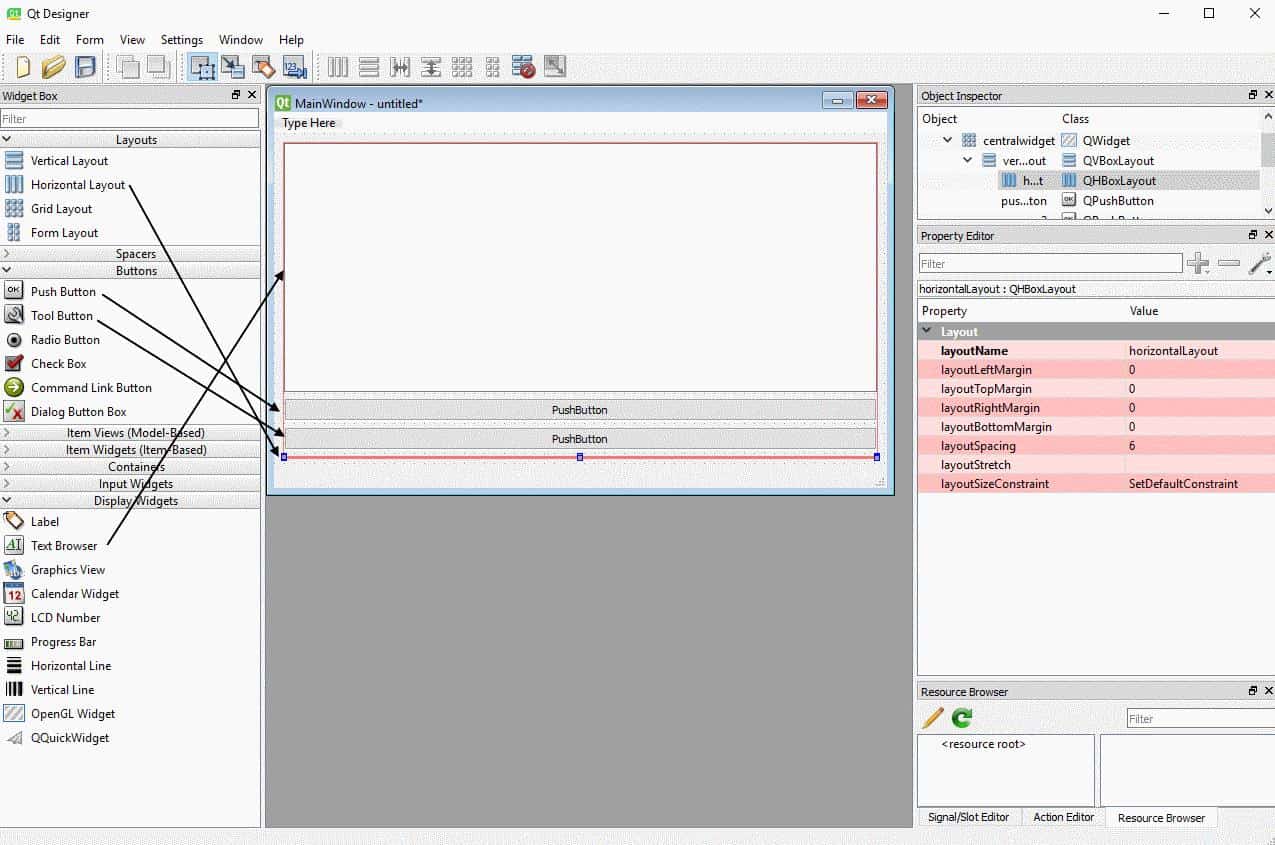The height and width of the screenshot is (845, 1275).
Task: Choose the Command Link Button widget
Action: tap(91, 388)
